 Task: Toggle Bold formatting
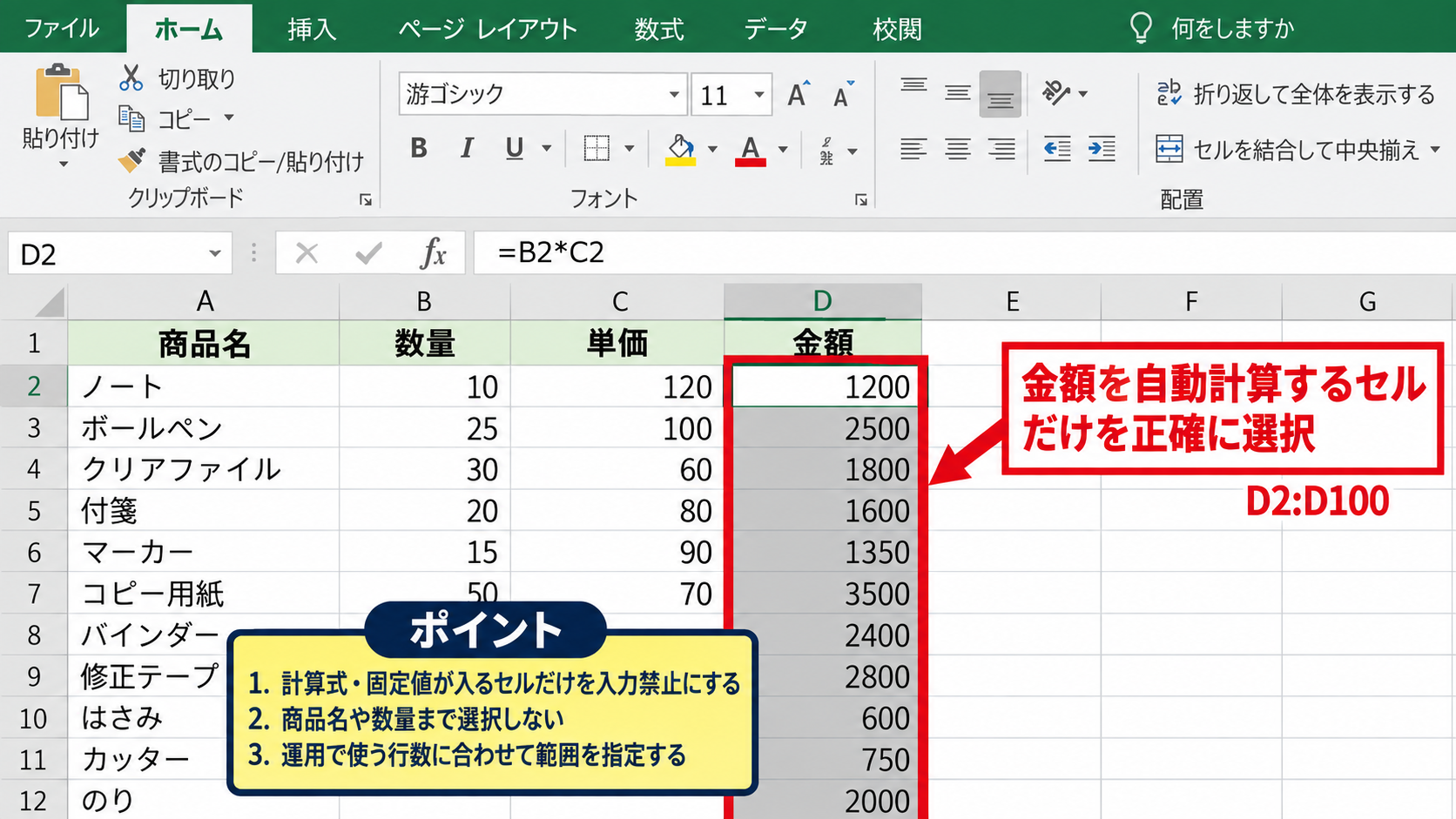tap(419, 149)
